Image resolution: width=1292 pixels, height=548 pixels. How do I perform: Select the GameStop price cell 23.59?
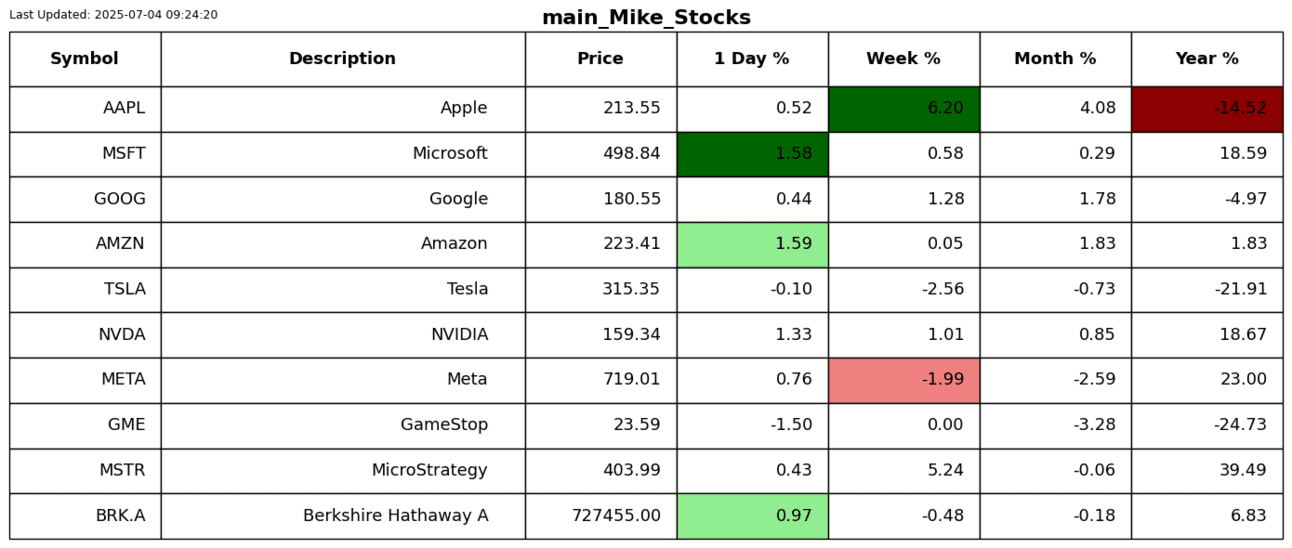click(x=601, y=425)
